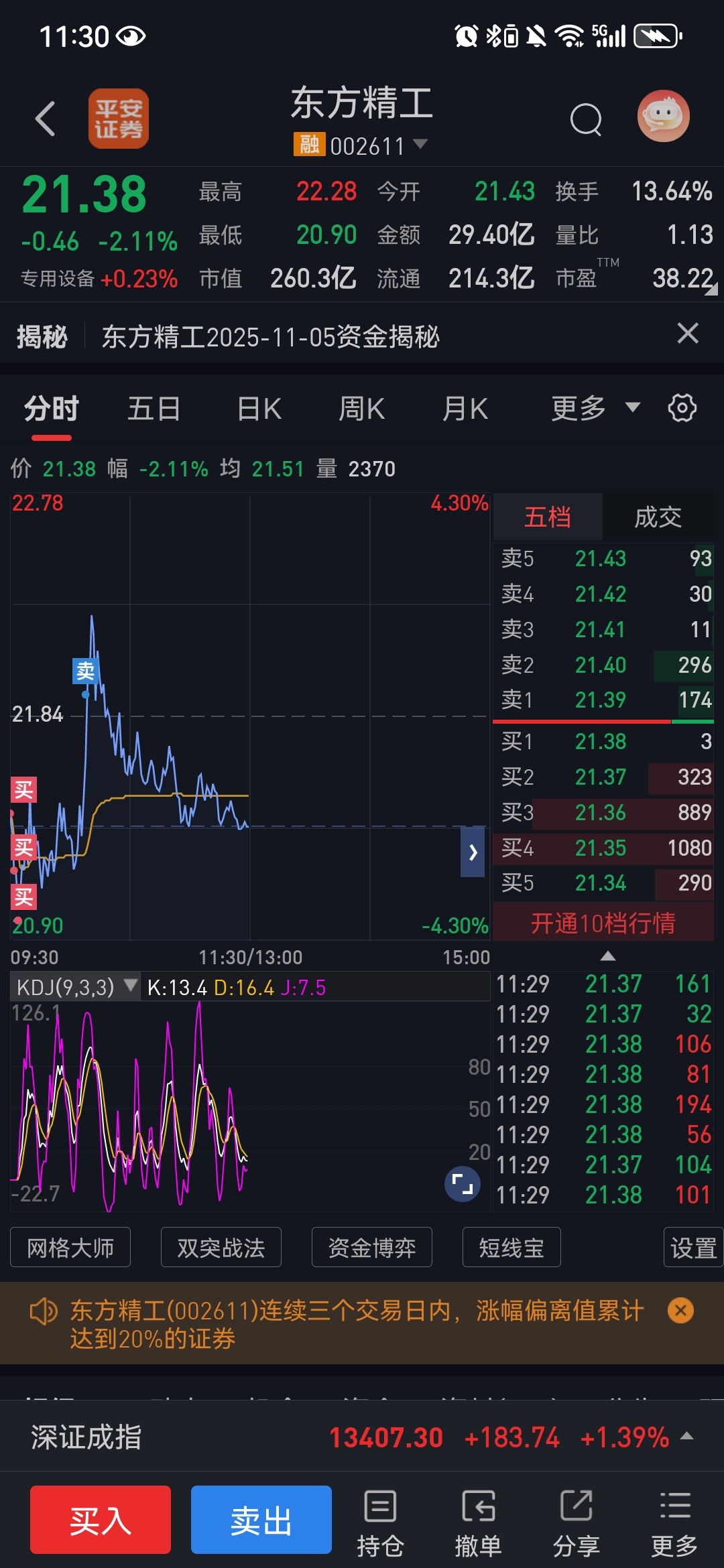Tap 开通10档行情 button
Viewport: 724px width, 1568px height.
603,923
